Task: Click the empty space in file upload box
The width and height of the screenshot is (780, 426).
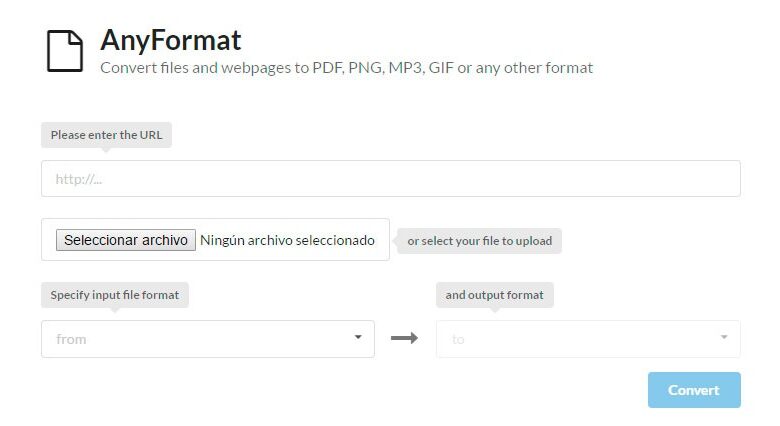Action: (x=47, y=240)
